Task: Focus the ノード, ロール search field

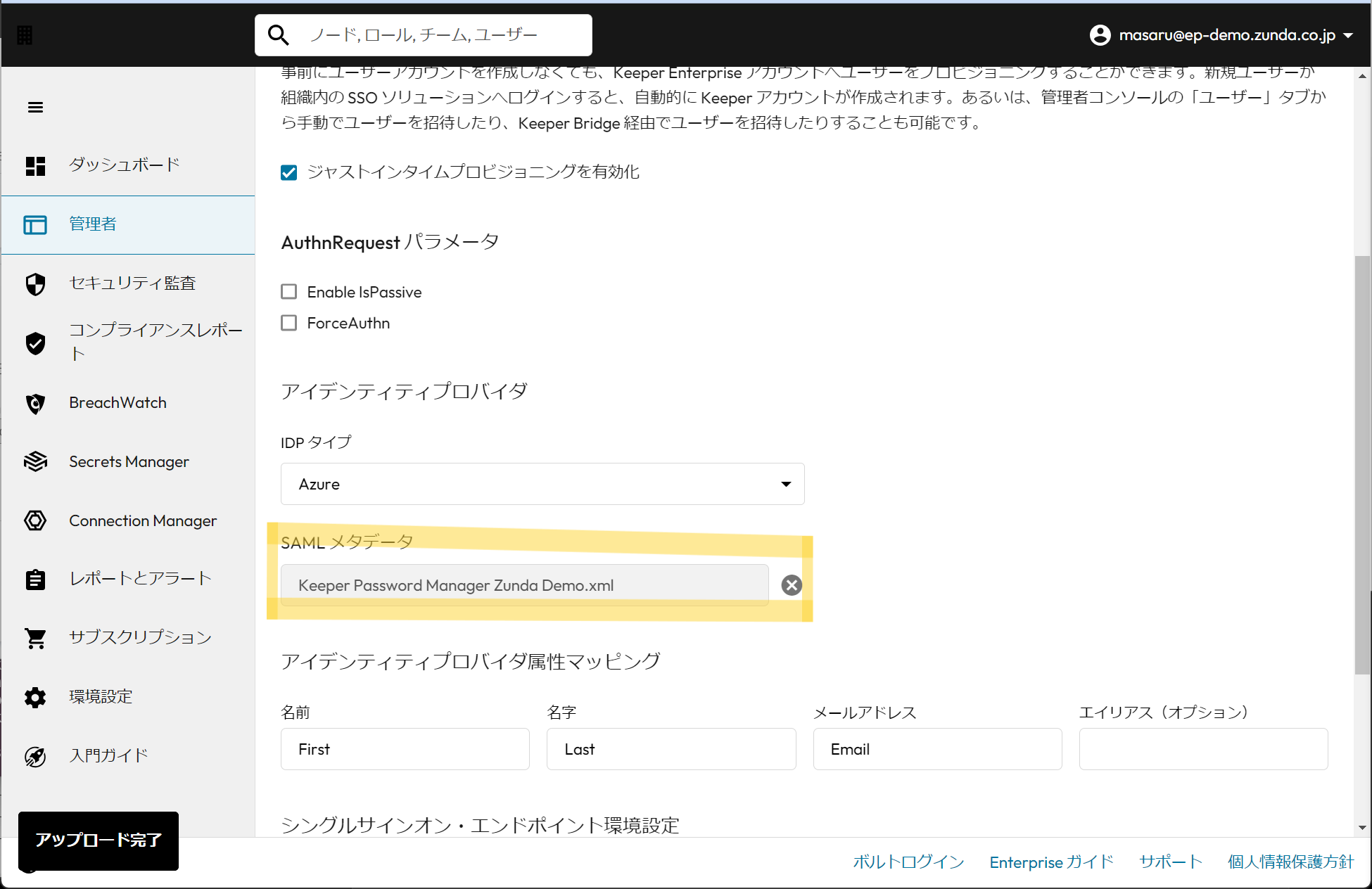Action: (423, 35)
